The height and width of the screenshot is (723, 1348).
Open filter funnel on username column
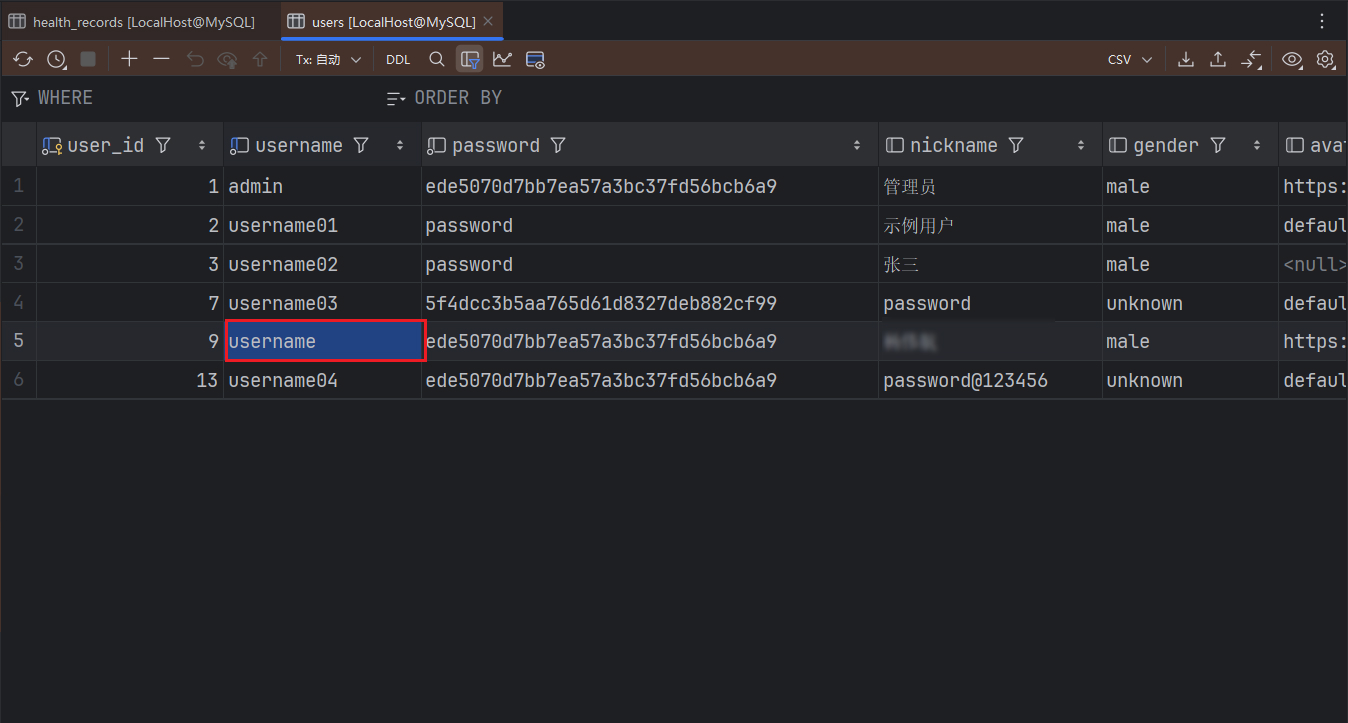coord(362,145)
